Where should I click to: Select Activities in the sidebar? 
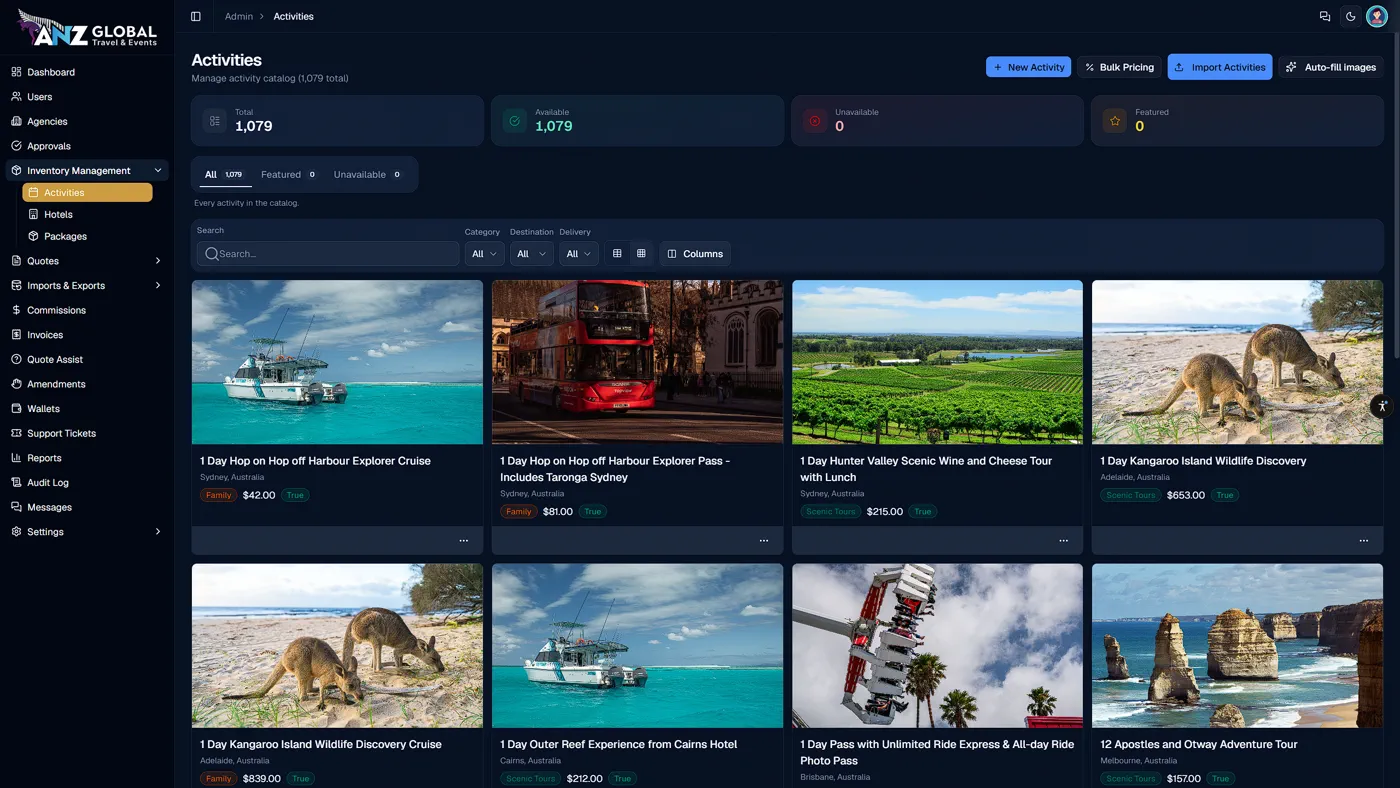coord(87,192)
